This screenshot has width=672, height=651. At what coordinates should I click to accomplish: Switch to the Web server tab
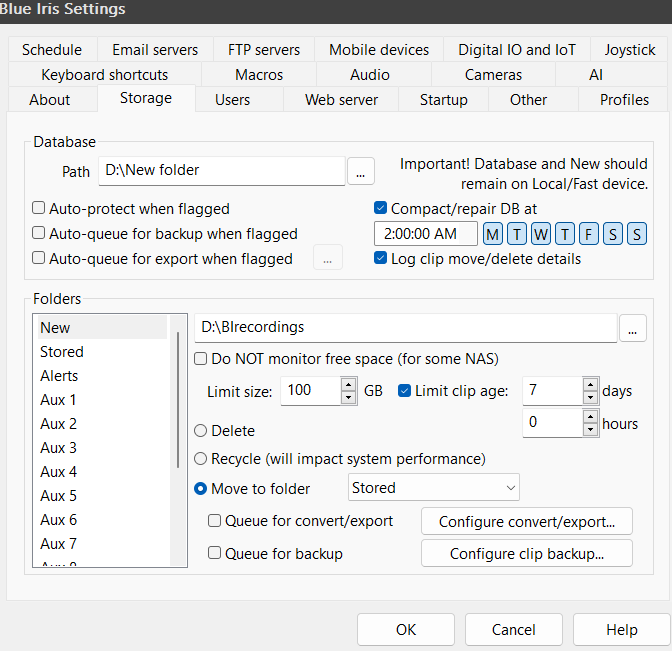341,99
